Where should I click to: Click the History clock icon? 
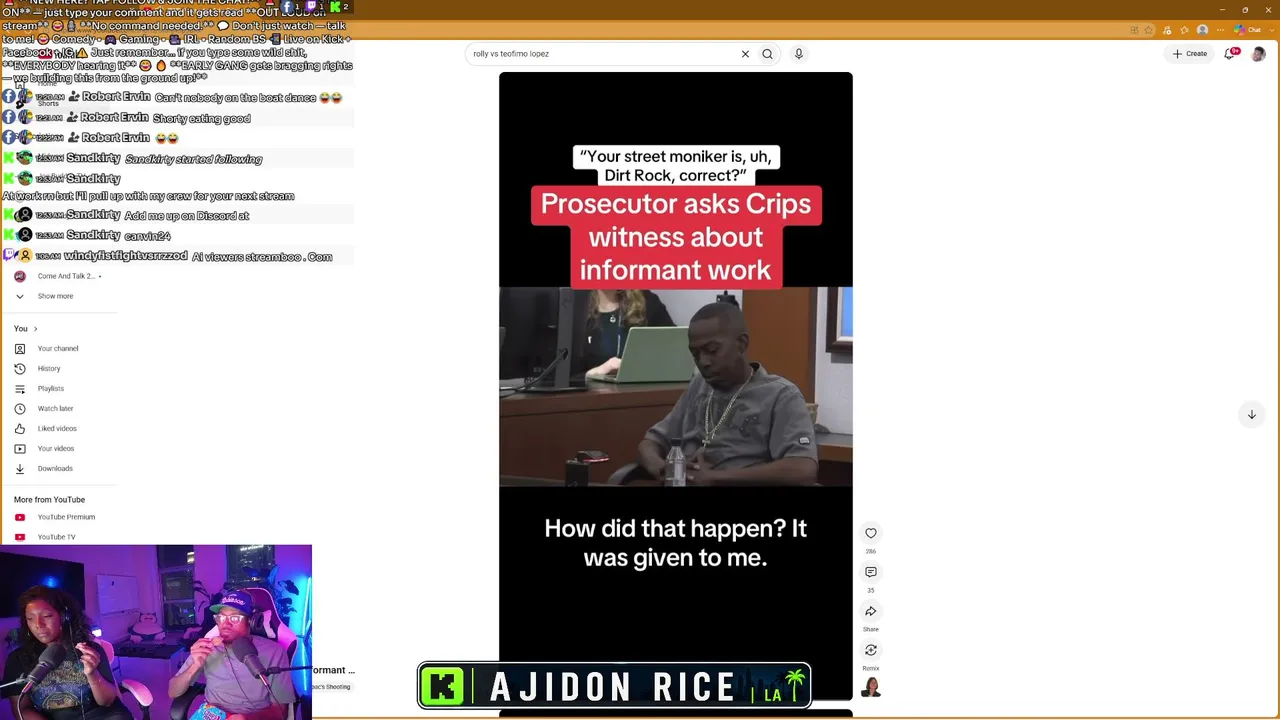[x=20, y=369]
